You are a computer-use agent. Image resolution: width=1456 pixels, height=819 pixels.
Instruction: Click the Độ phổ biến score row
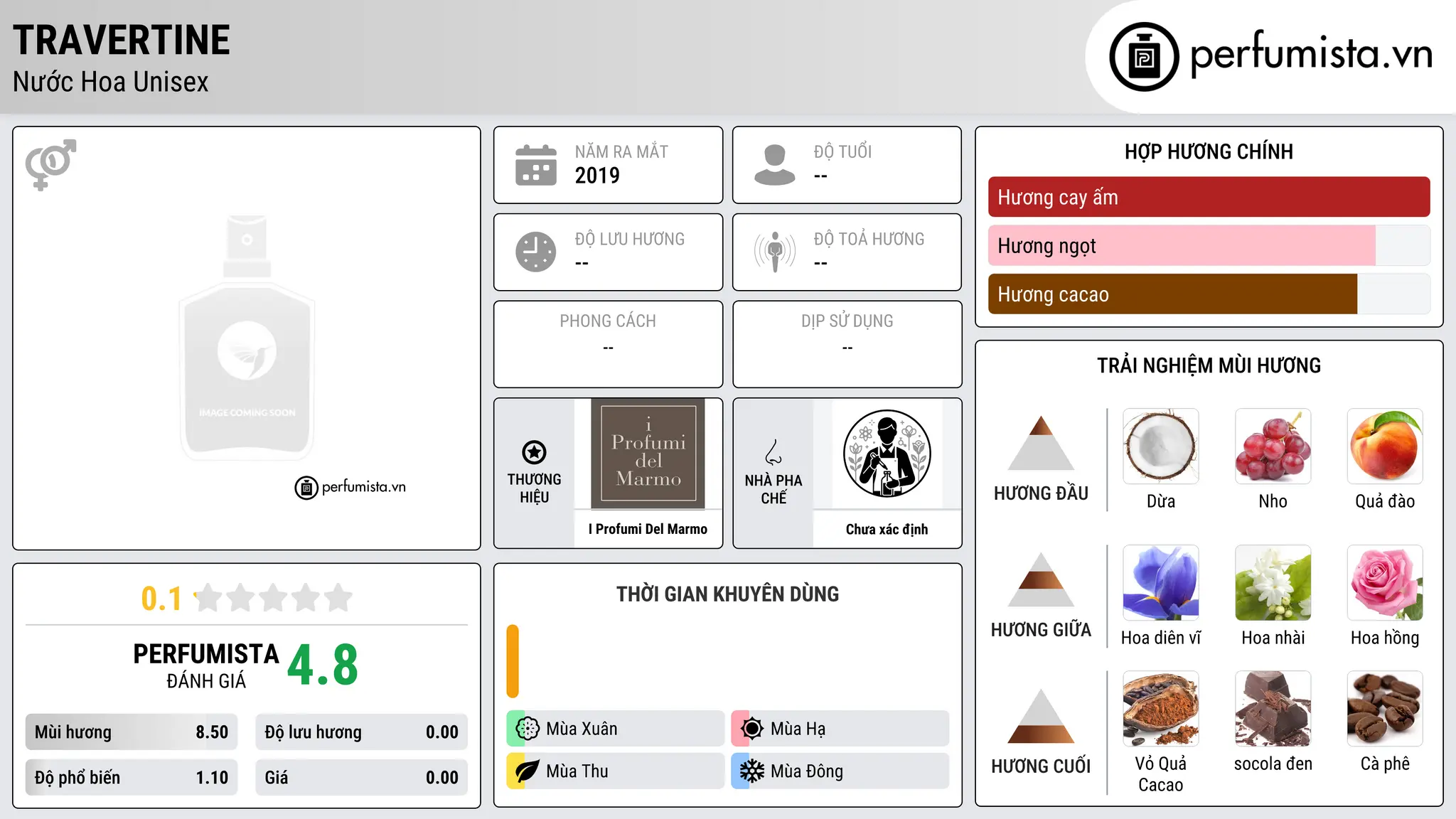(x=132, y=778)
